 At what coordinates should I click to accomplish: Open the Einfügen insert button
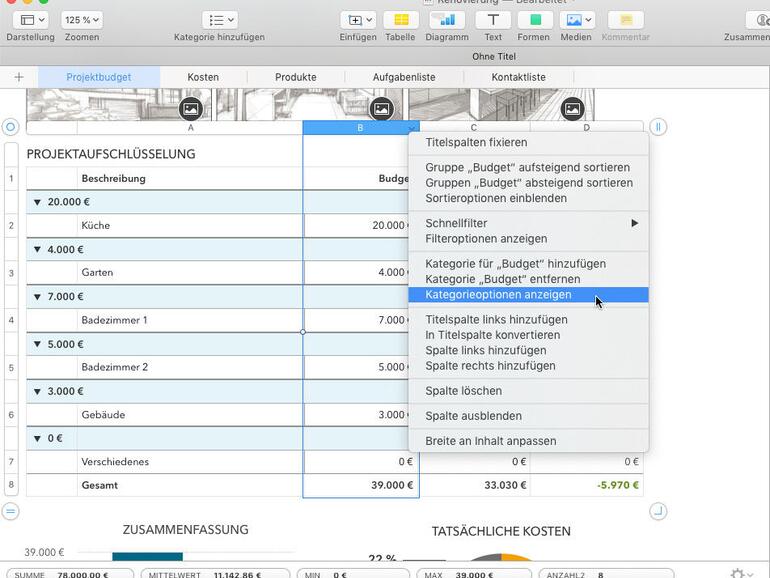click(x=358, y=20)
